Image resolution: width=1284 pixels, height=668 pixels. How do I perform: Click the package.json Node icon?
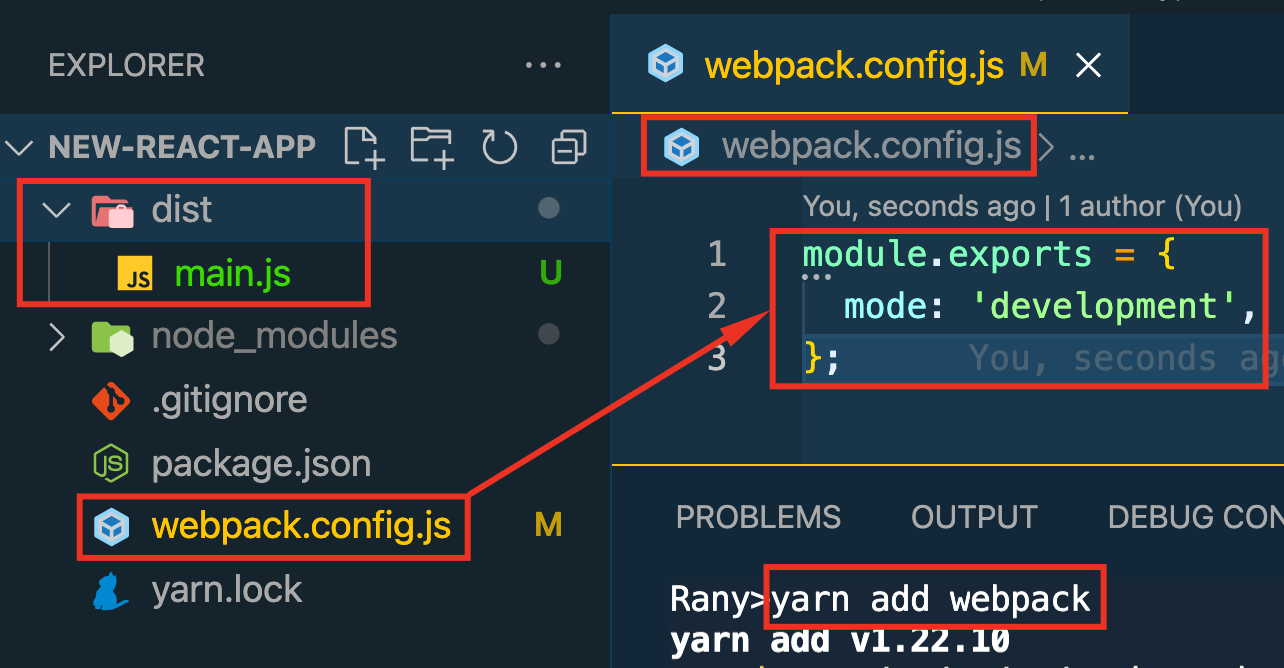tap(110, 463)
